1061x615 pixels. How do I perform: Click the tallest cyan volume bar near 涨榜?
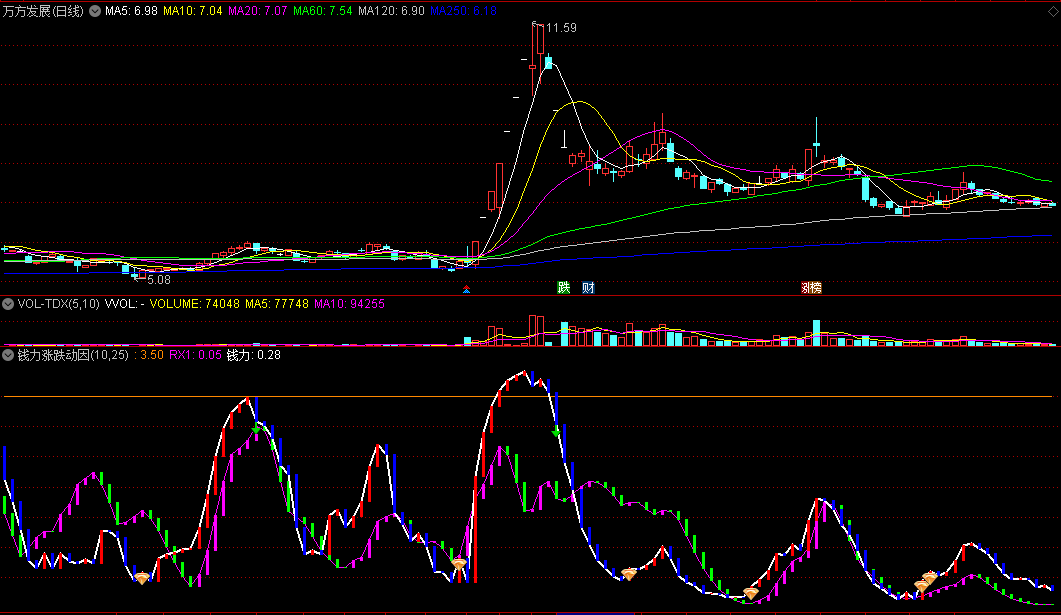click(816, 333)
